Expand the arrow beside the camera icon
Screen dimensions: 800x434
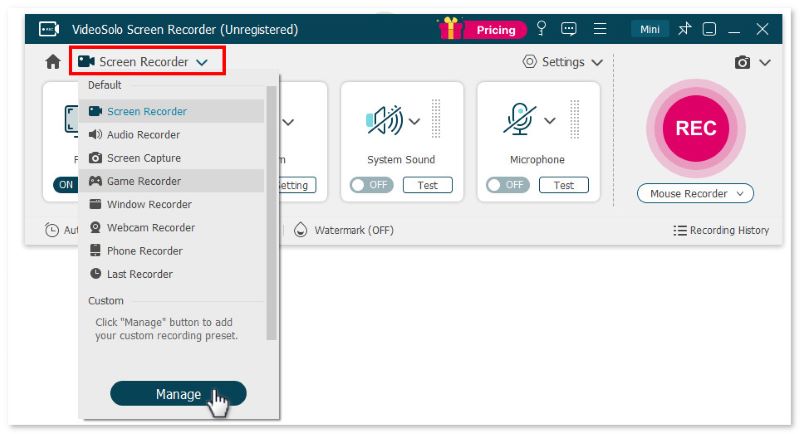tap(764, 62)
